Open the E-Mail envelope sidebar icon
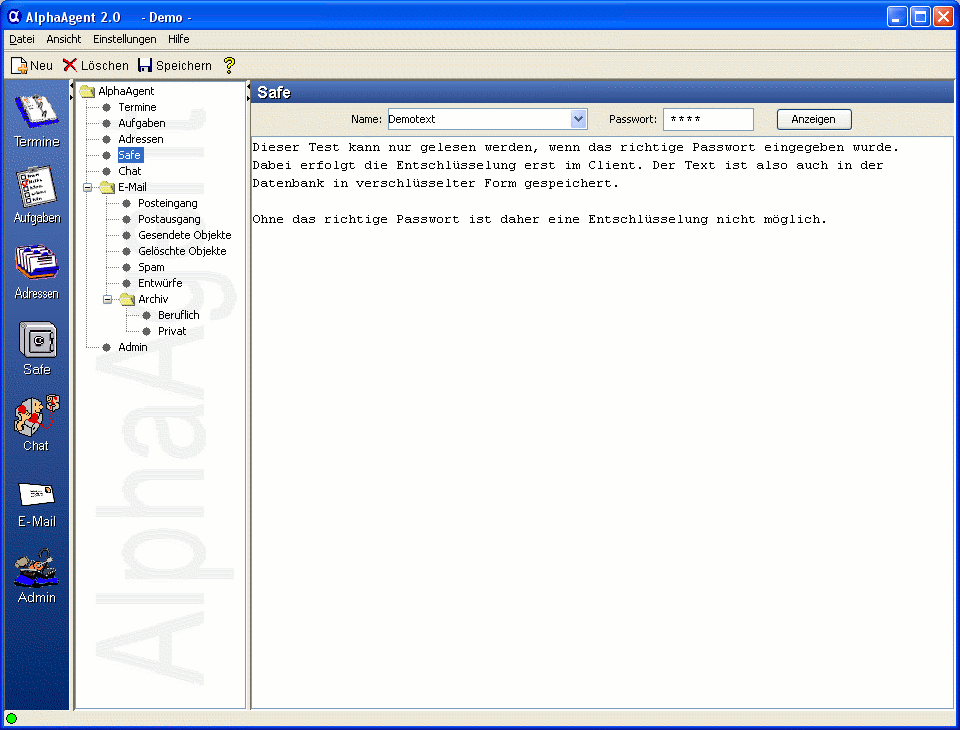Viewport: 960px width, 730px height. (x=36, y=493)
